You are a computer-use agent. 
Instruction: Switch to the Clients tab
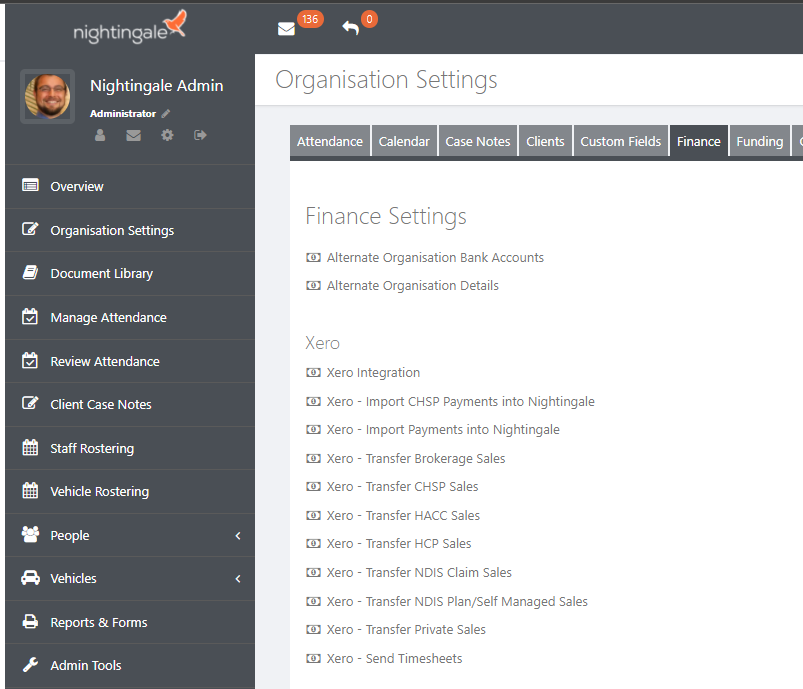(x=545, y=141)
